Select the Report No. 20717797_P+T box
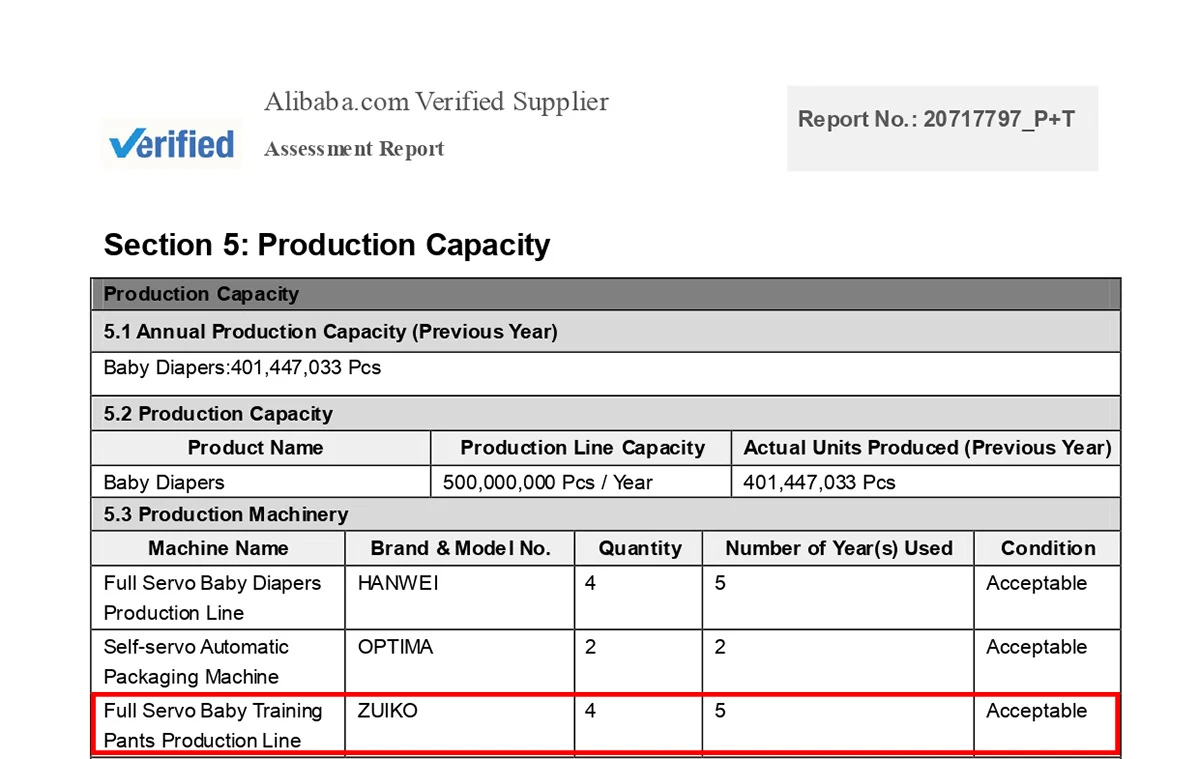Viewport: 1200px width, 759px height. [x=942, y=128]
